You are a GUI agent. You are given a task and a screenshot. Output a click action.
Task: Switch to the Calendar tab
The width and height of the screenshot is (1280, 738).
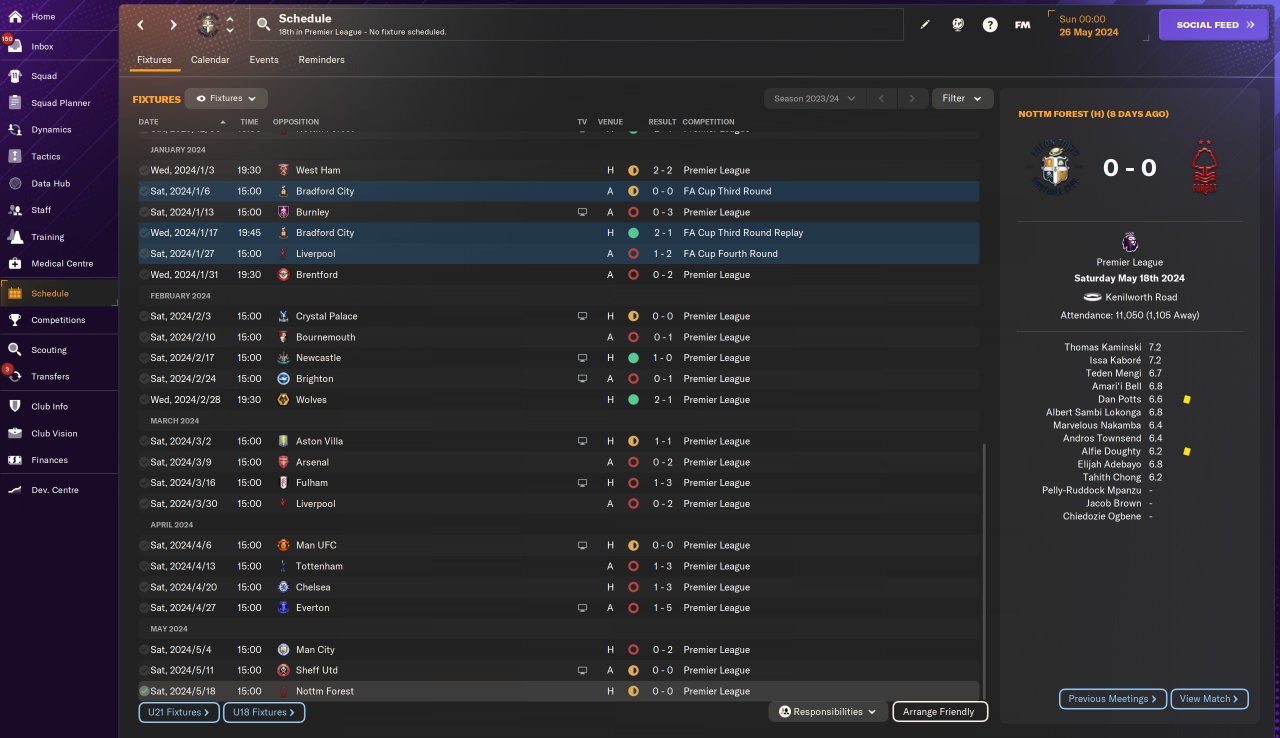point(210,60)
